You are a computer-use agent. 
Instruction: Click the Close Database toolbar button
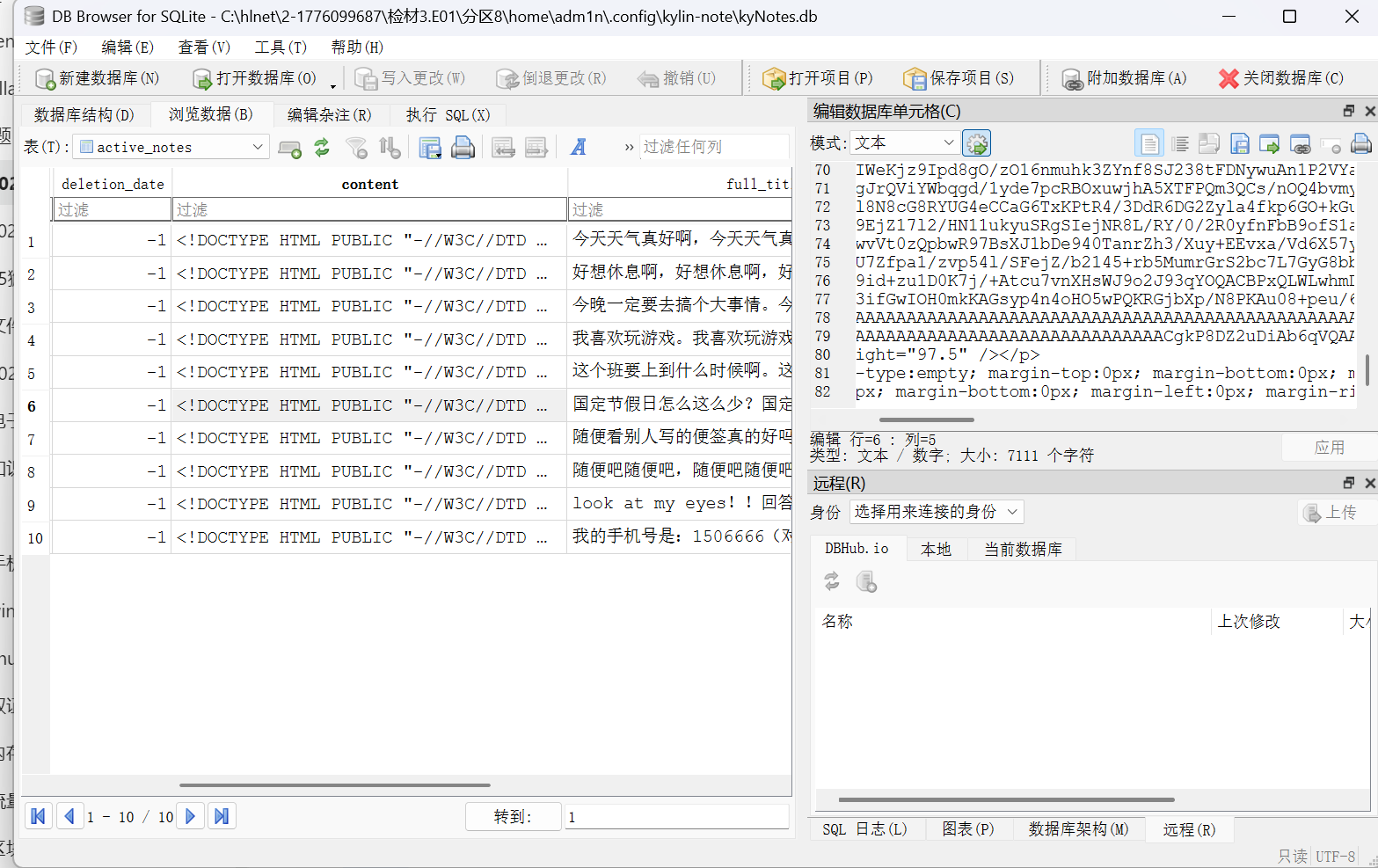(x=1280, y=78)
